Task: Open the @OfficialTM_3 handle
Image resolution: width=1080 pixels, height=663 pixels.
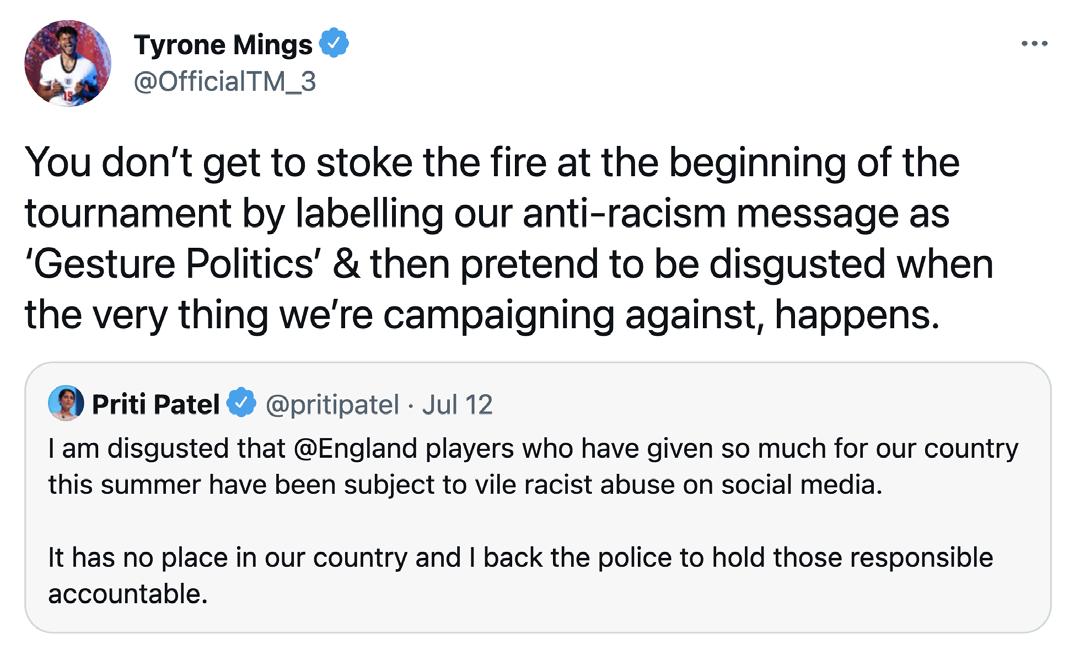Action: tap(224, 81)
